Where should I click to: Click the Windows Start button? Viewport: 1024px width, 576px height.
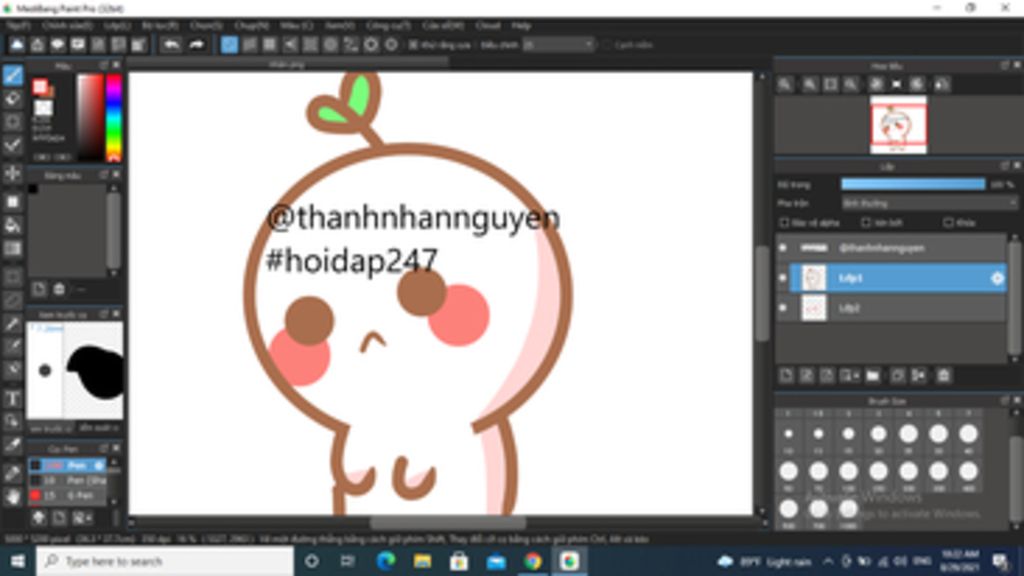17,561
